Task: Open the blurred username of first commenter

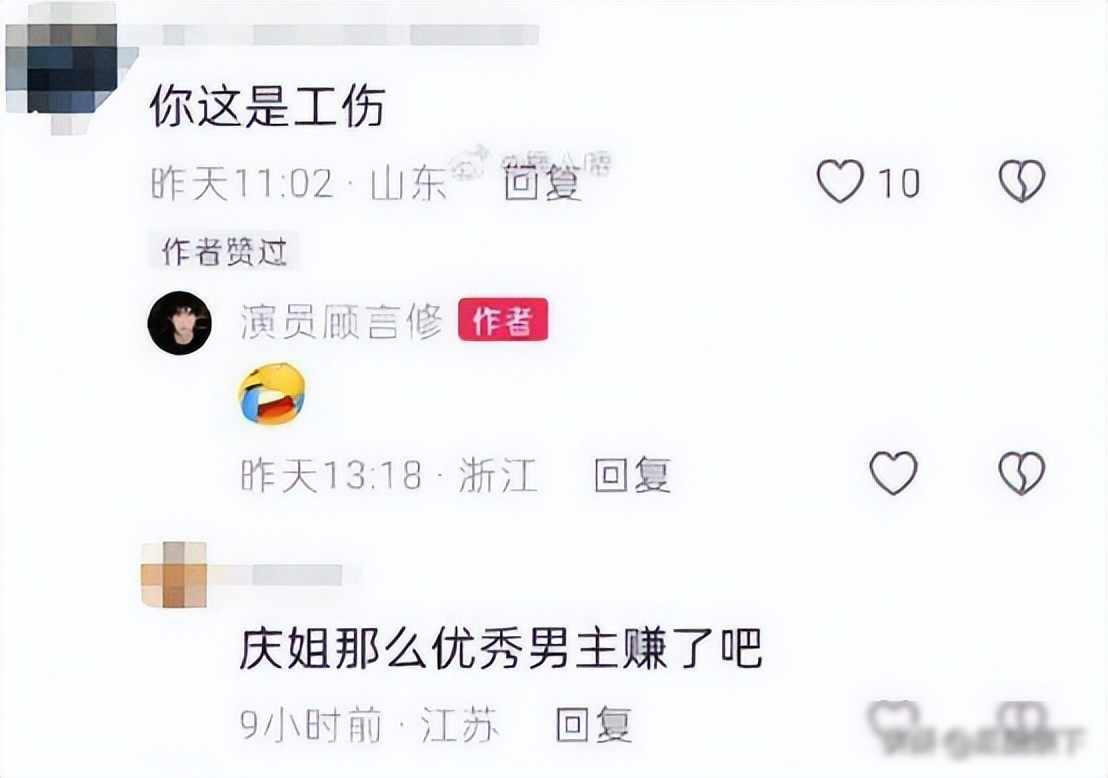Action: pyautogui.click(x=339, y=33)
